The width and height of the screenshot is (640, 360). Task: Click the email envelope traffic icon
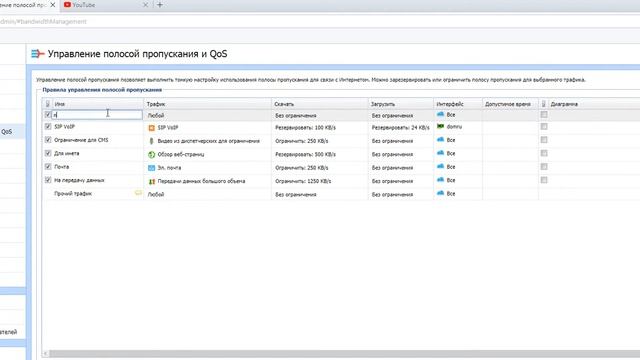pyautogui.click(x=151, y=168)
